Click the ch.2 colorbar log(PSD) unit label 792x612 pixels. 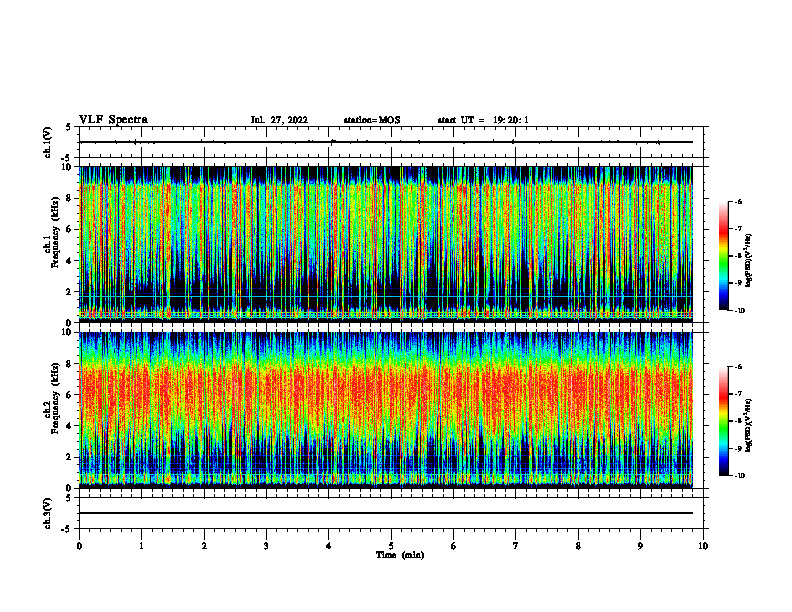coord(749,425)
